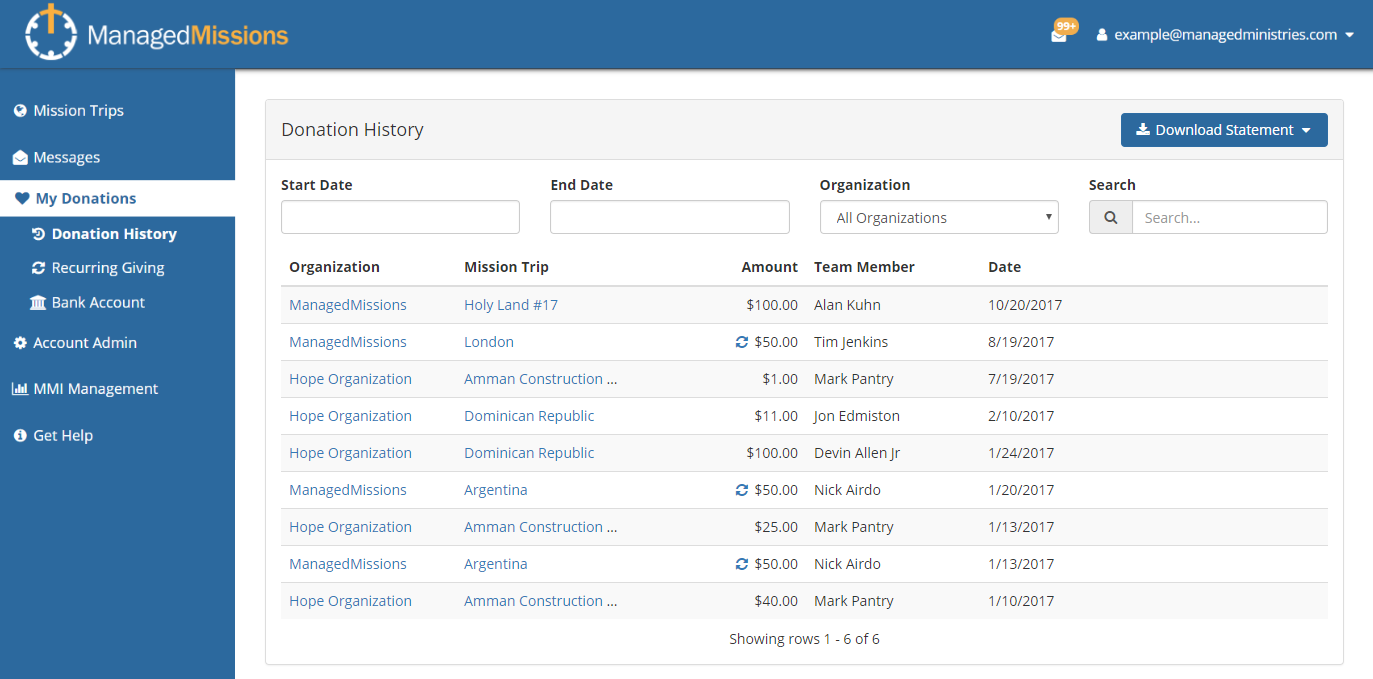Open Amman Construction link in the $25.00 row
This screenshot has width=1373, height=679.
[x=541, y=527]
